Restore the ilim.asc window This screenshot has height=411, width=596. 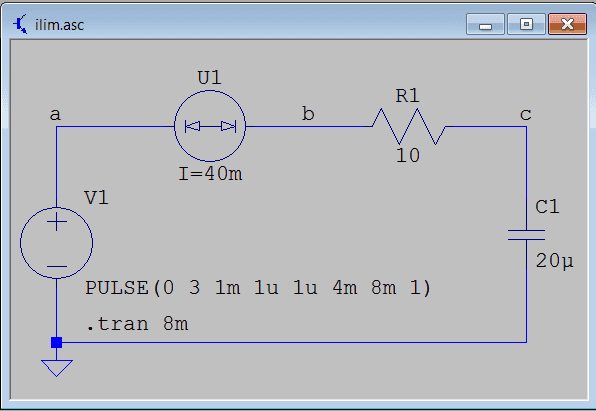coord(526,24)
